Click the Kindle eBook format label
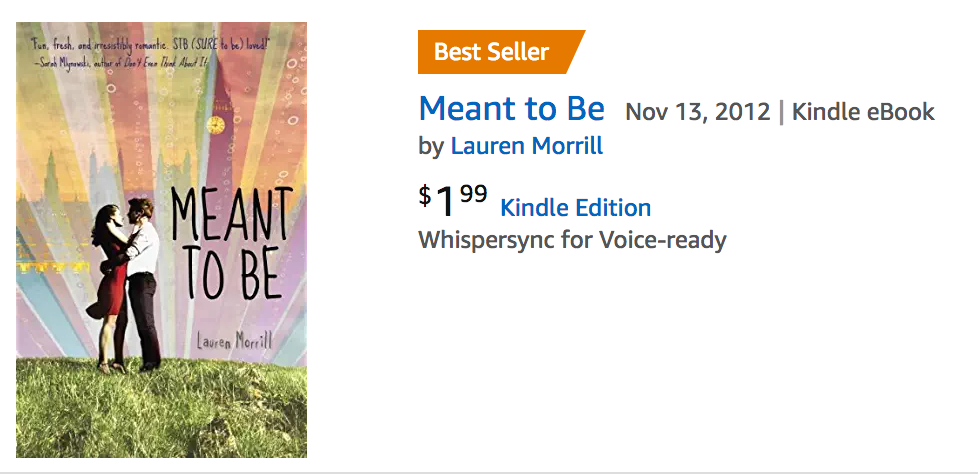The height and width of the screenshot is (476, 978). coord(863,111)
